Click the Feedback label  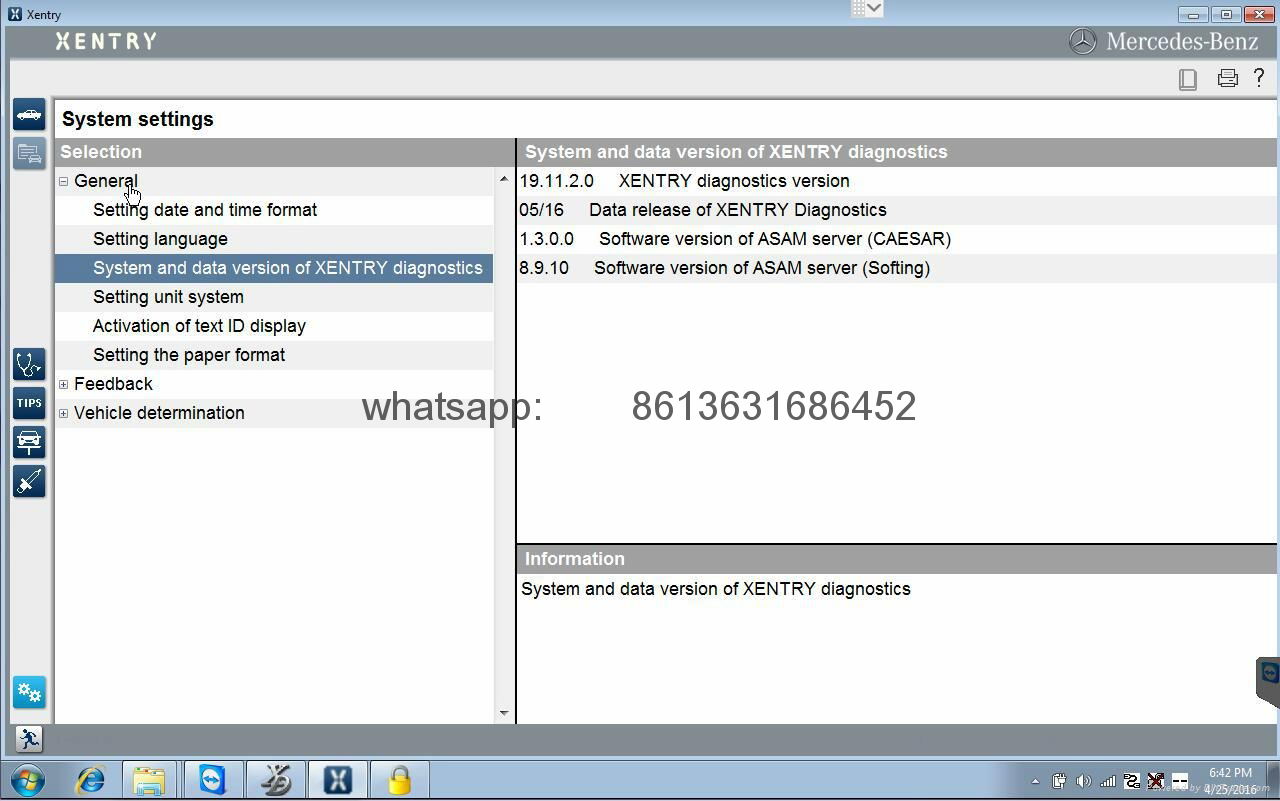(113, 384)
